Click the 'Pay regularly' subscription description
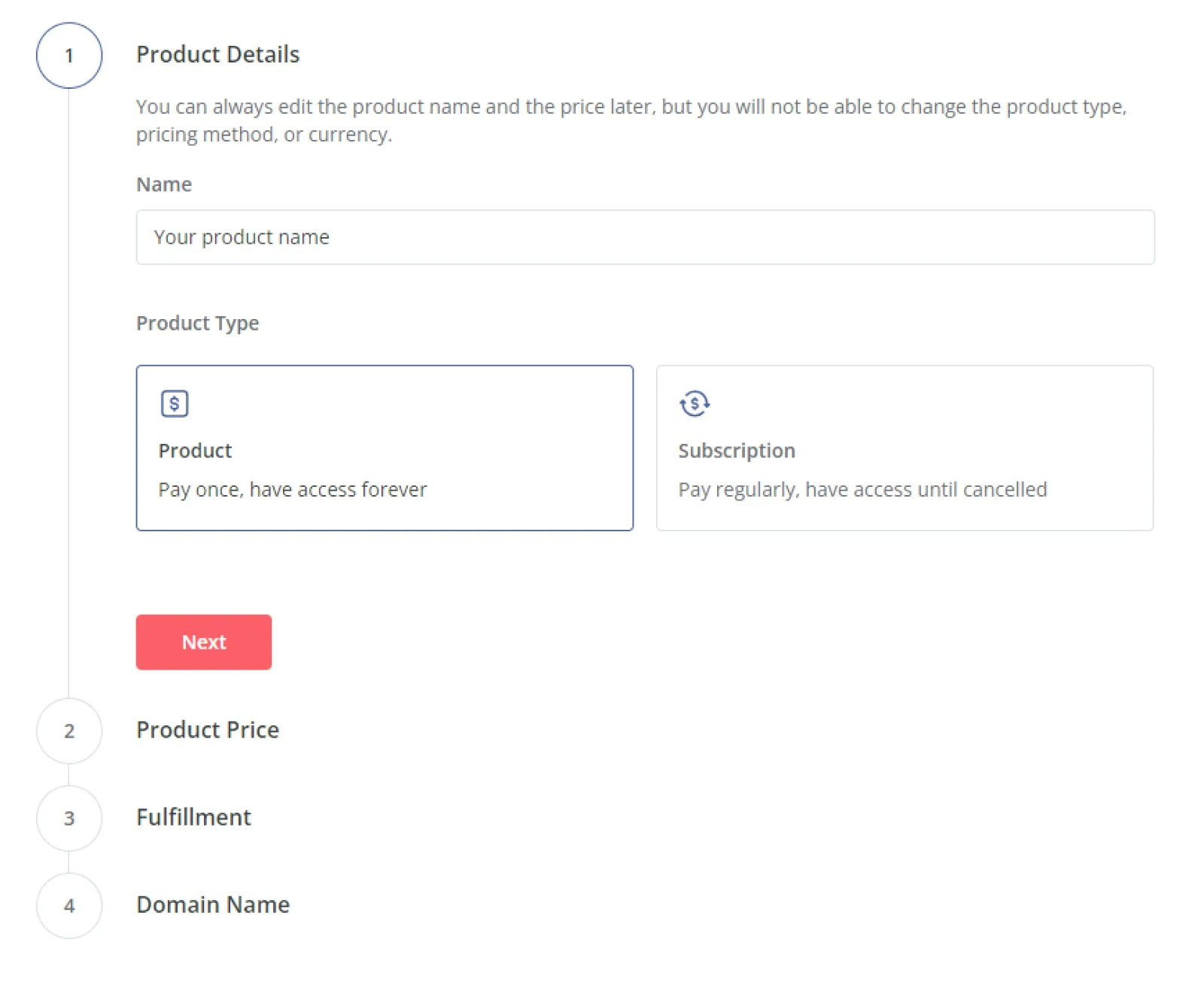The width and height of the screenshot is (1204, 982). pyautogui.click(x=862, y=490)
